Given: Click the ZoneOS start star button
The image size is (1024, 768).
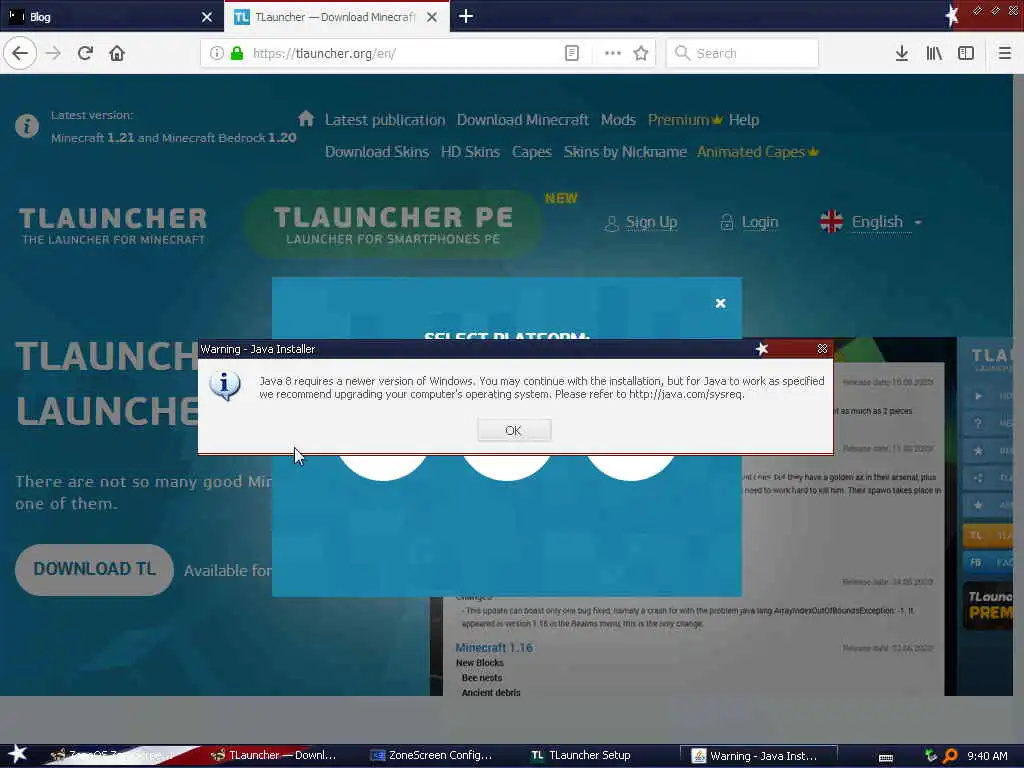Looking at the screenshot, I should coord(17,754).
